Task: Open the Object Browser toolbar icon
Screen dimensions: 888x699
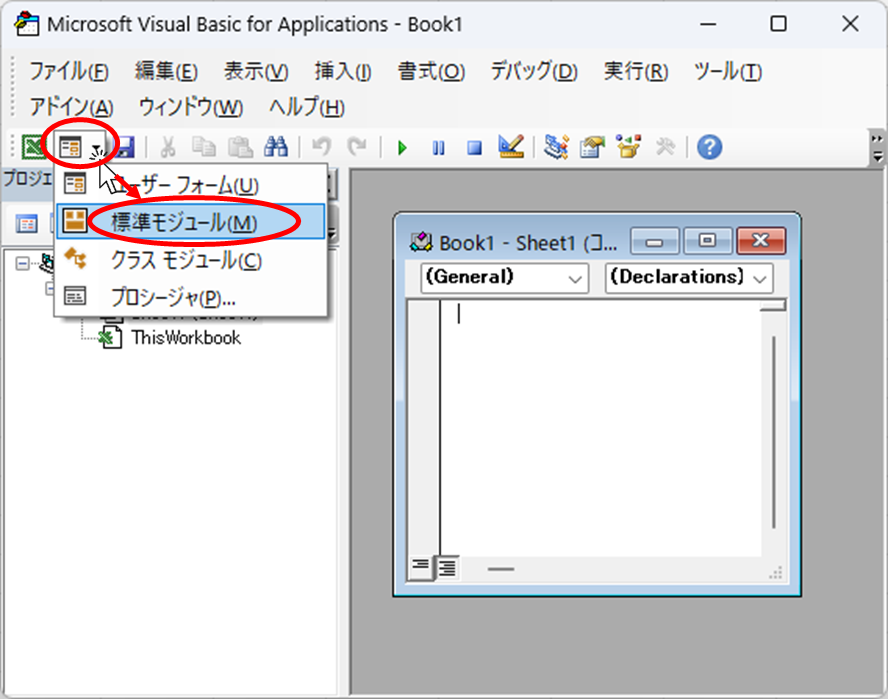Action: [629, 147]
